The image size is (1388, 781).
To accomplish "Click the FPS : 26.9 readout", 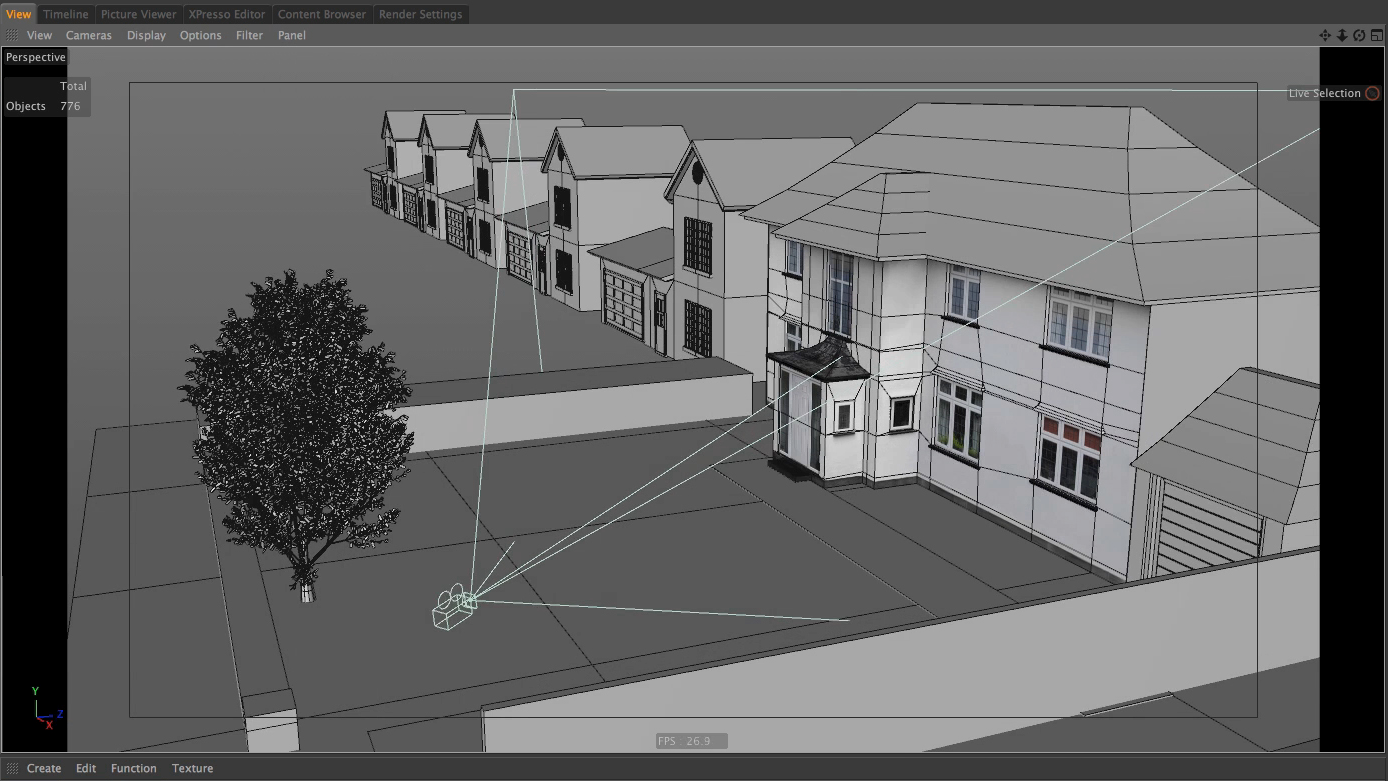I will (x=691, y=741).
